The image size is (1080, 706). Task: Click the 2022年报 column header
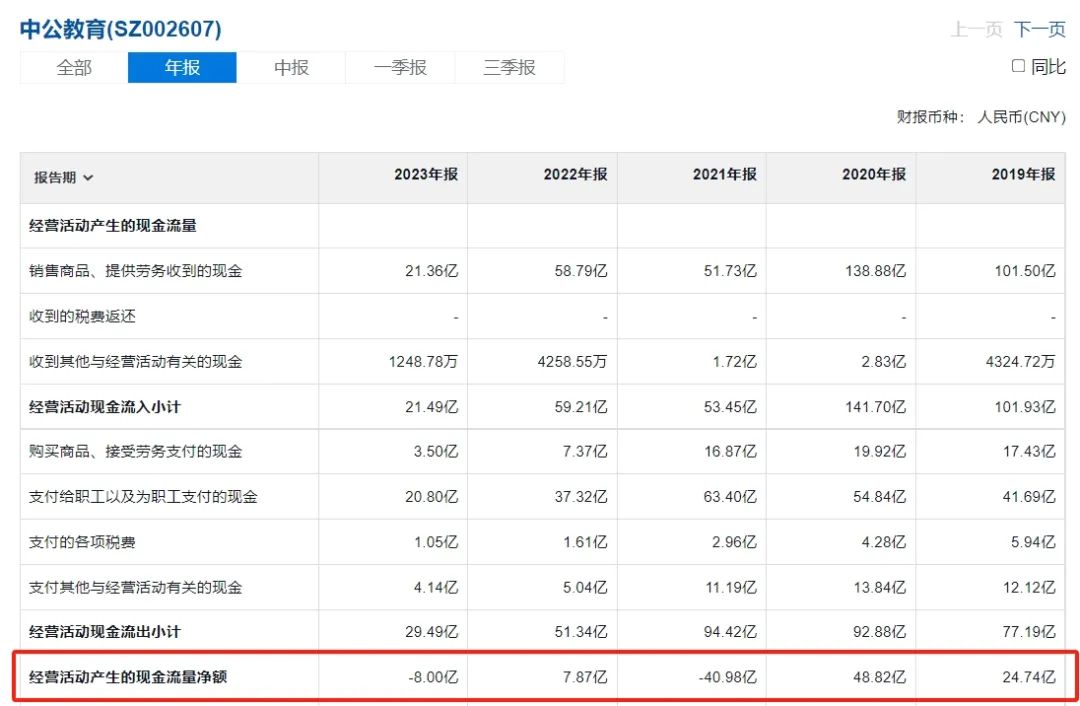coord(575,174)
